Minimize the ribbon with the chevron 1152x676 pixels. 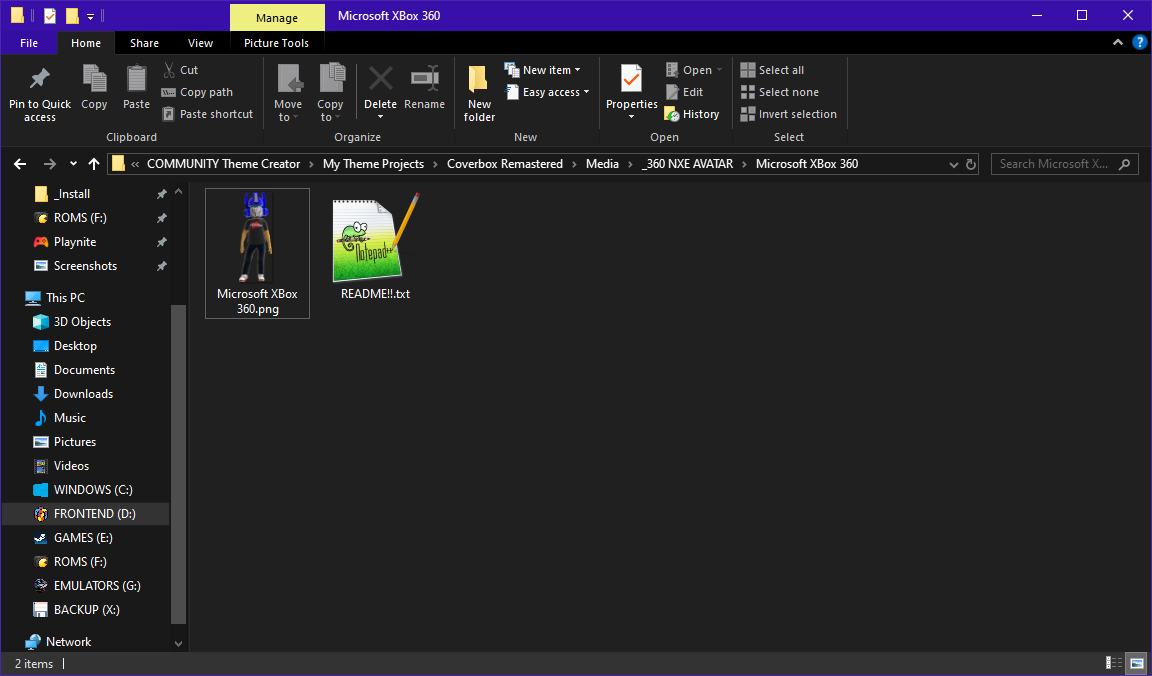coord(1117,43)
